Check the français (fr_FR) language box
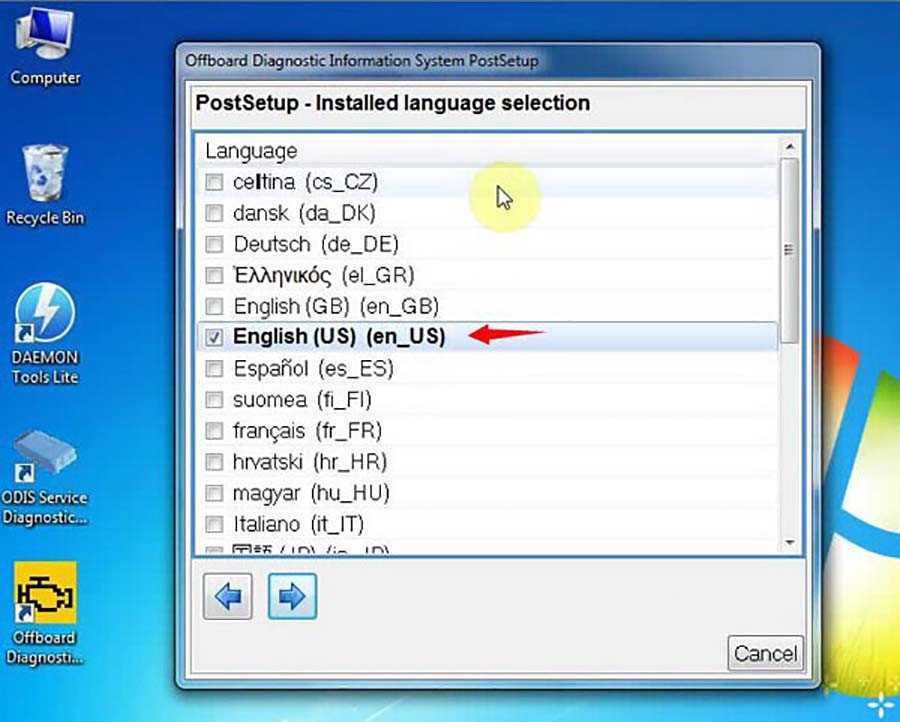900x722 pixels. pyautogui.click(x=214, y=431)
